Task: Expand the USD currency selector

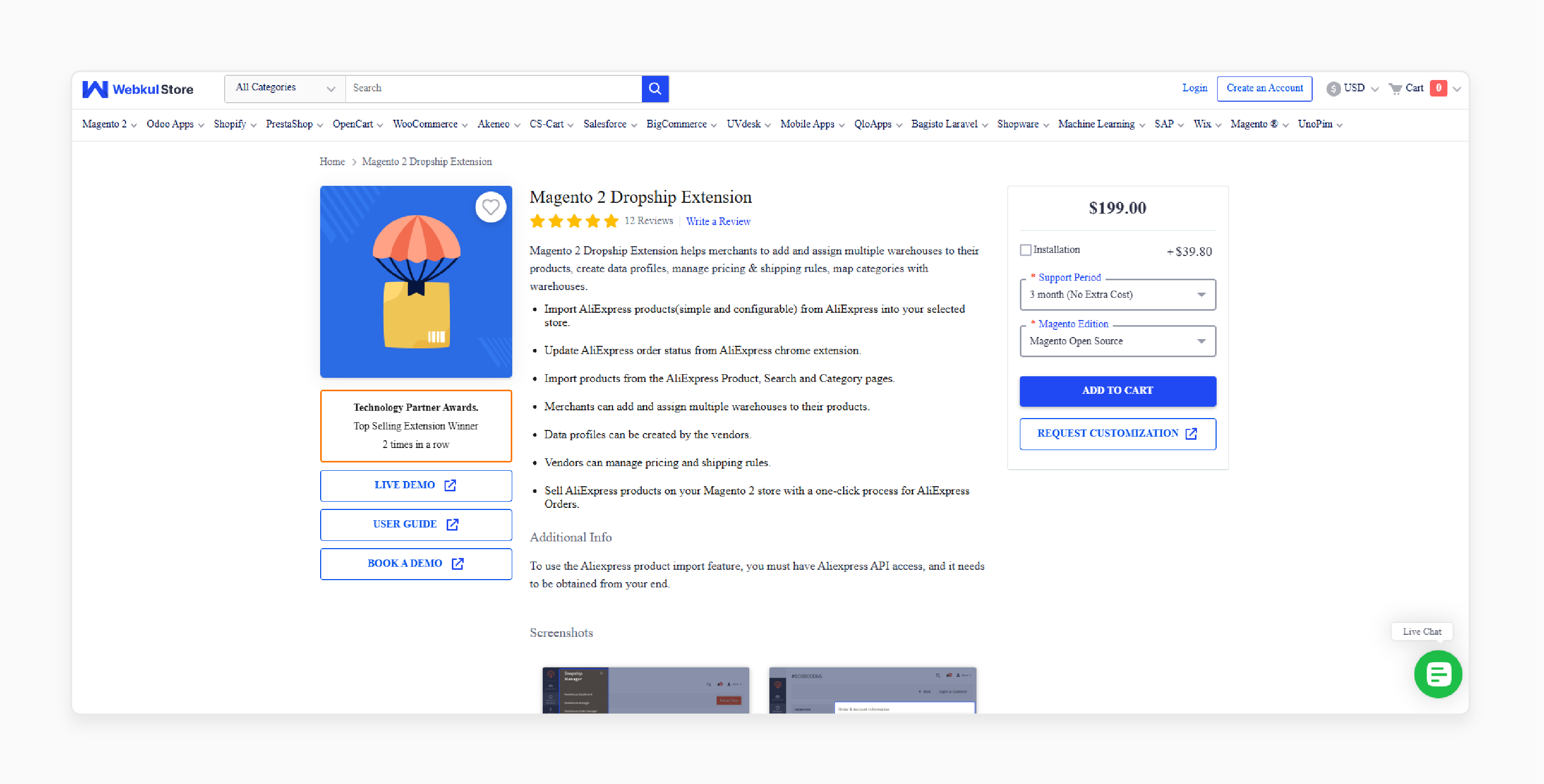Action: point(1353,89)
